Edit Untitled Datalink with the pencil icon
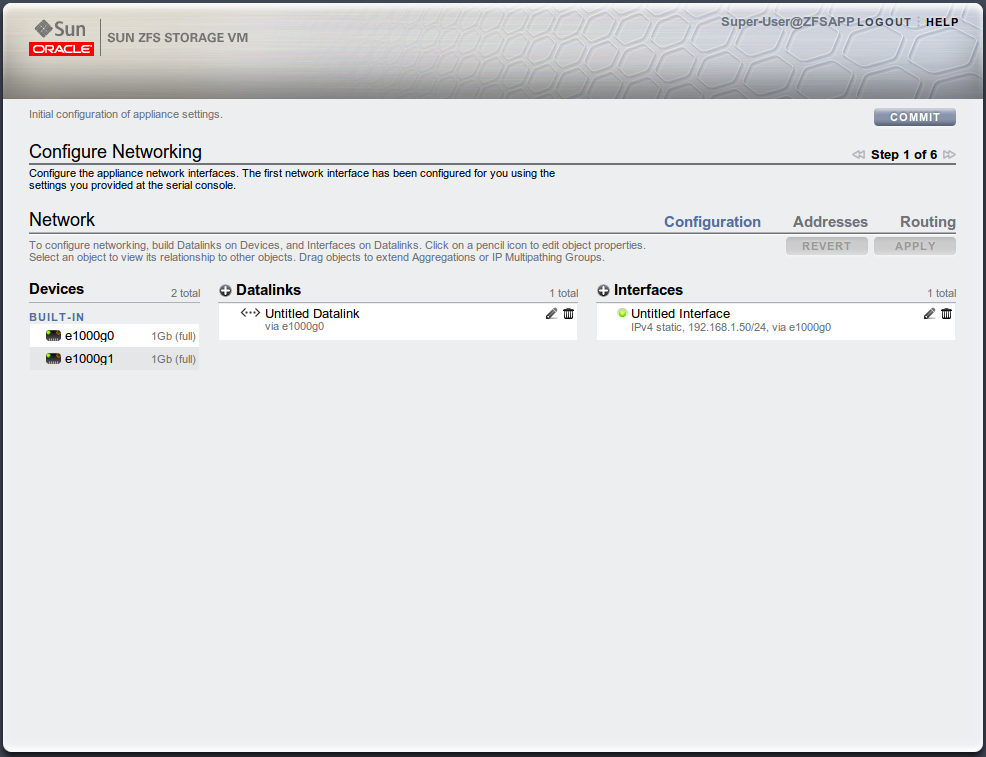Image resolution: width=986 pixels, height=757 pixels. click(x=550, y=313)
